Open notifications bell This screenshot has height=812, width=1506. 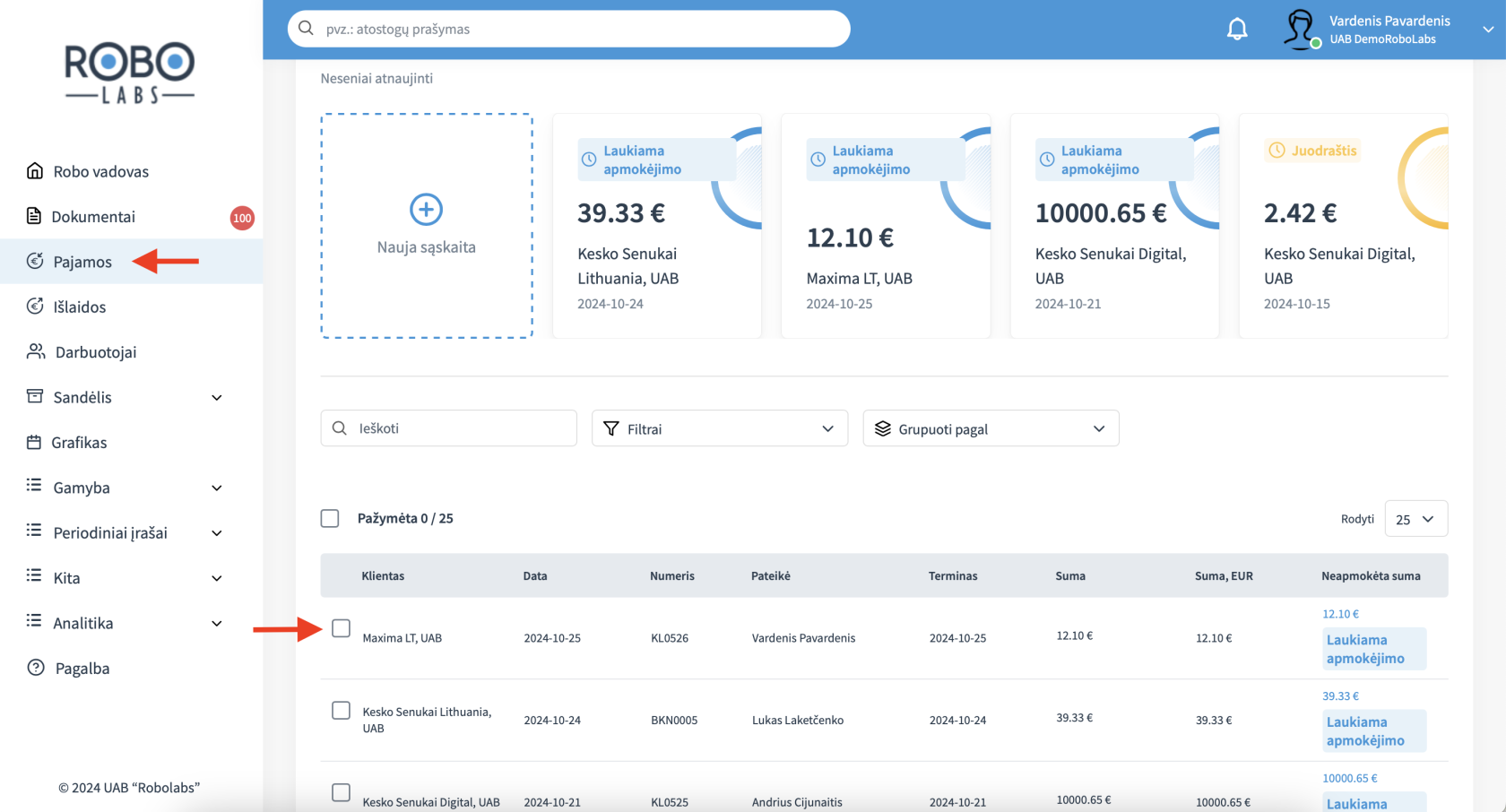1237,30
